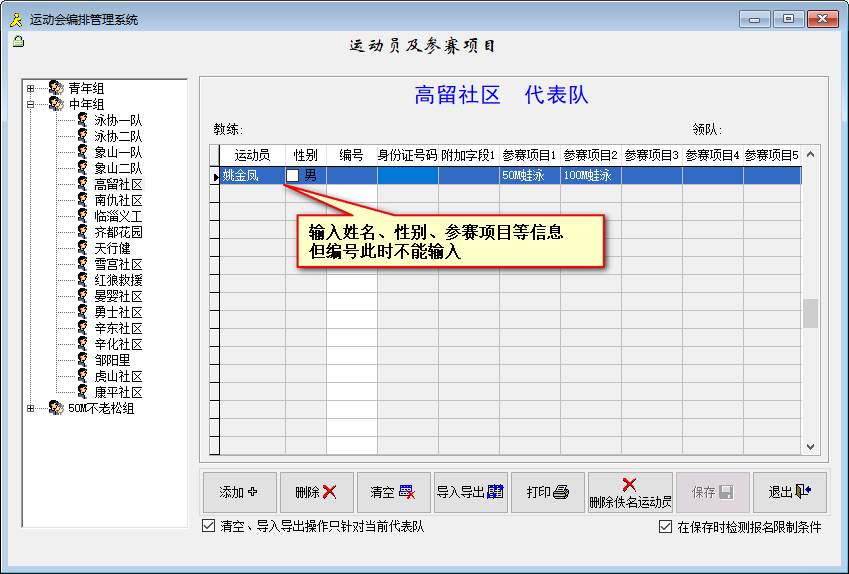Screen dimensions: 849x574
Task: Click the 添加 (Add) button
Action: (239, 492)
